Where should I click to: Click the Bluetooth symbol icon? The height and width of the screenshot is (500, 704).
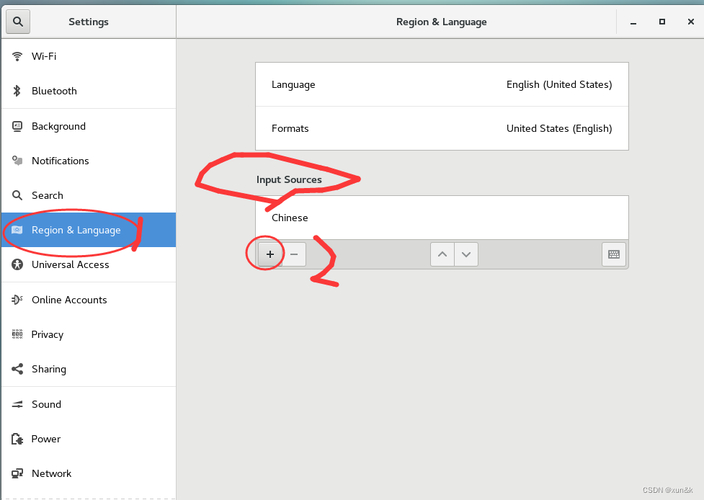[x=17, y=91]
